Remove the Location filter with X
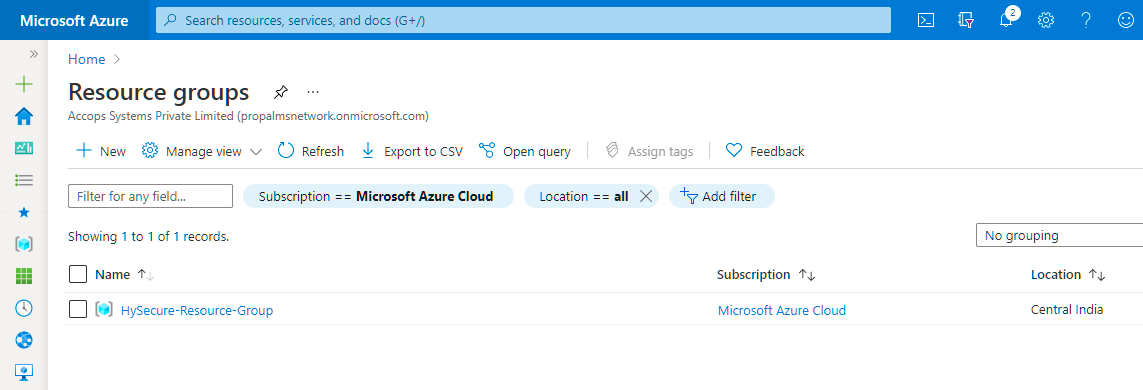The width and height of the screenshot is (1143, 390). click(x=645, y=196)
